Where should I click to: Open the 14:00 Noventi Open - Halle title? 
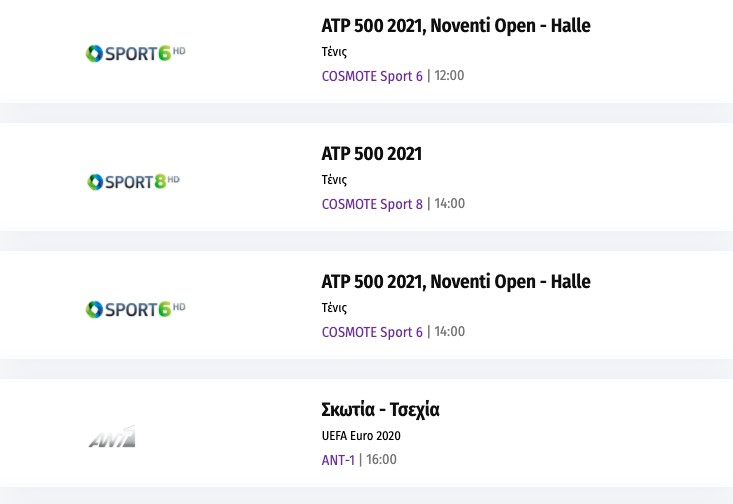click(455, 282)
